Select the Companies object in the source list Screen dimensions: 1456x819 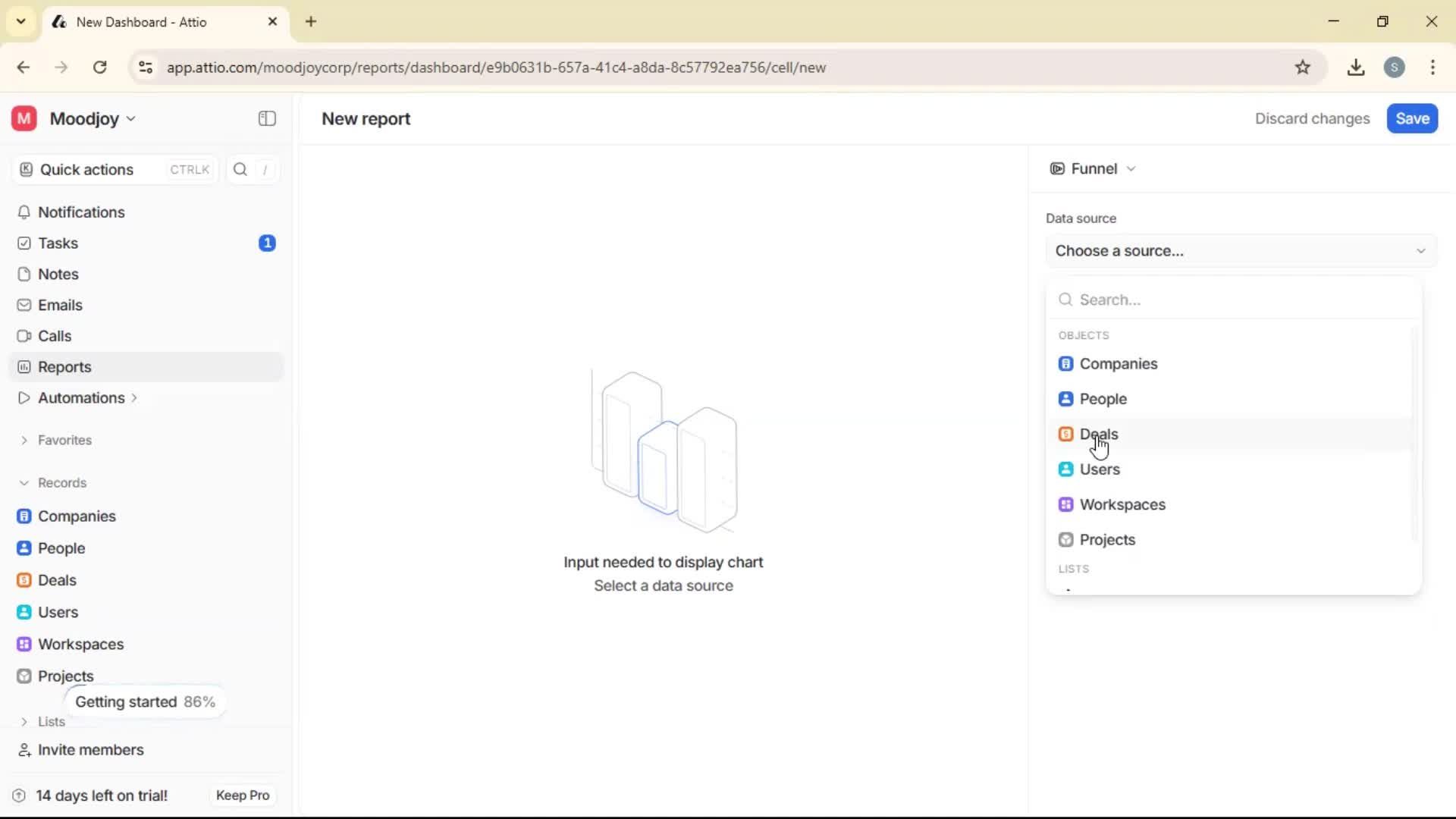click(x=1119, y=363)
